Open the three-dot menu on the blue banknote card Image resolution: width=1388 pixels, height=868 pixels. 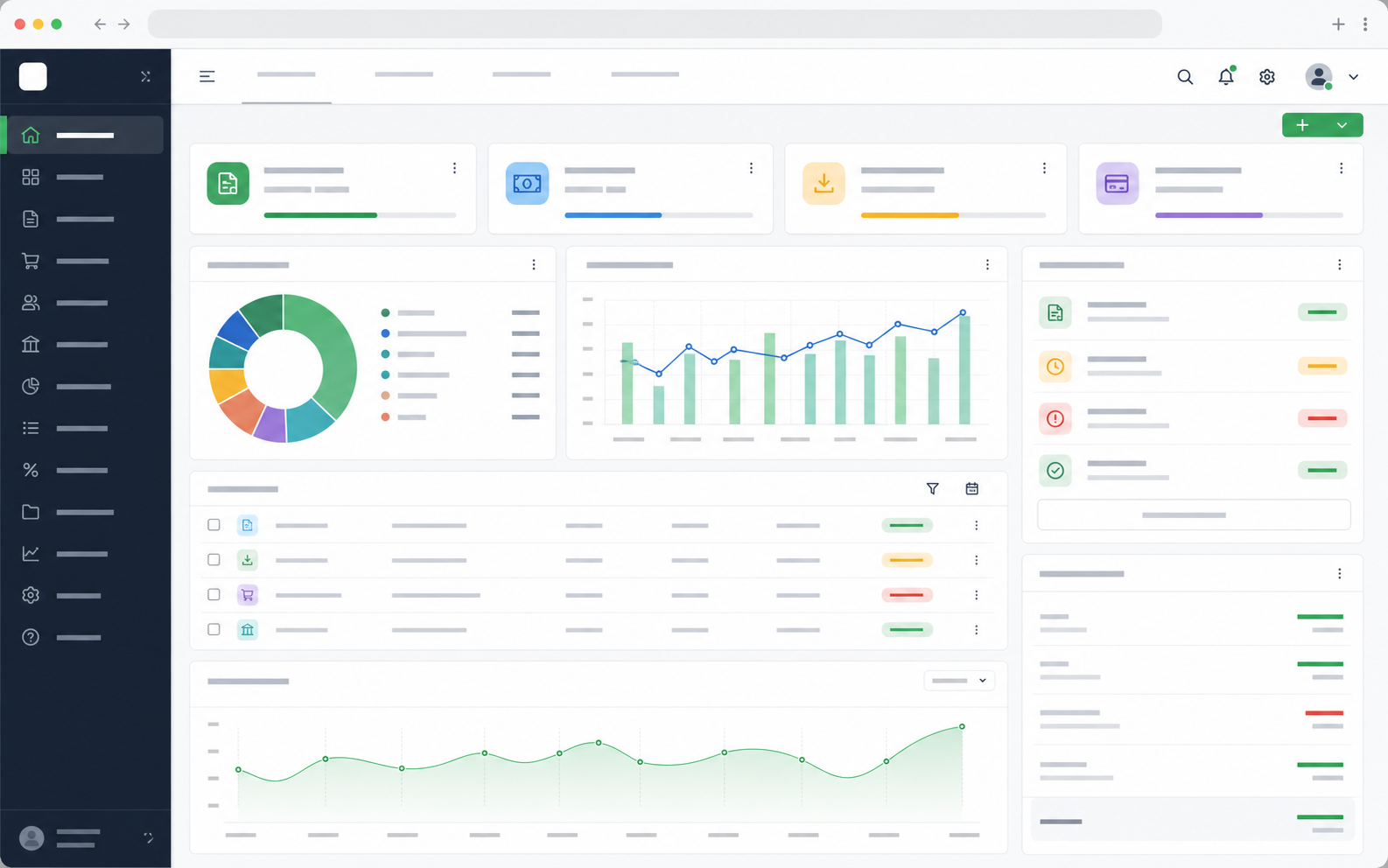pos(751,168)
